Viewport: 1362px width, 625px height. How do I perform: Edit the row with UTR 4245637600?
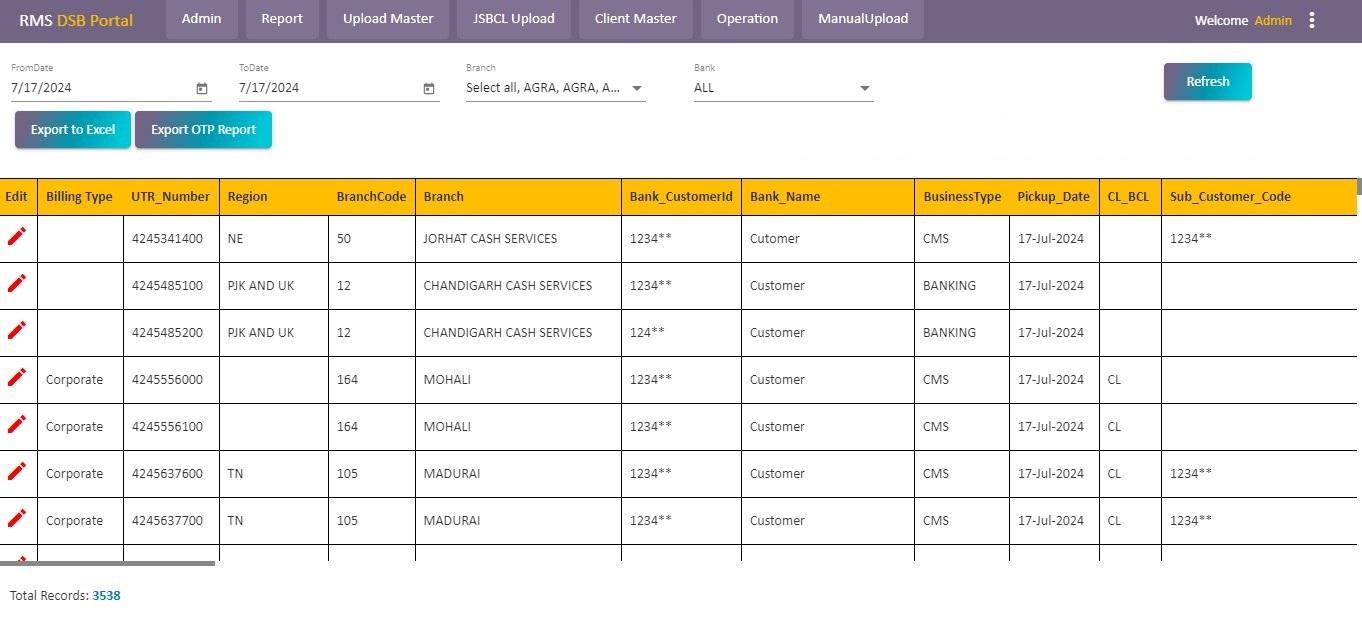pos(17,472)
